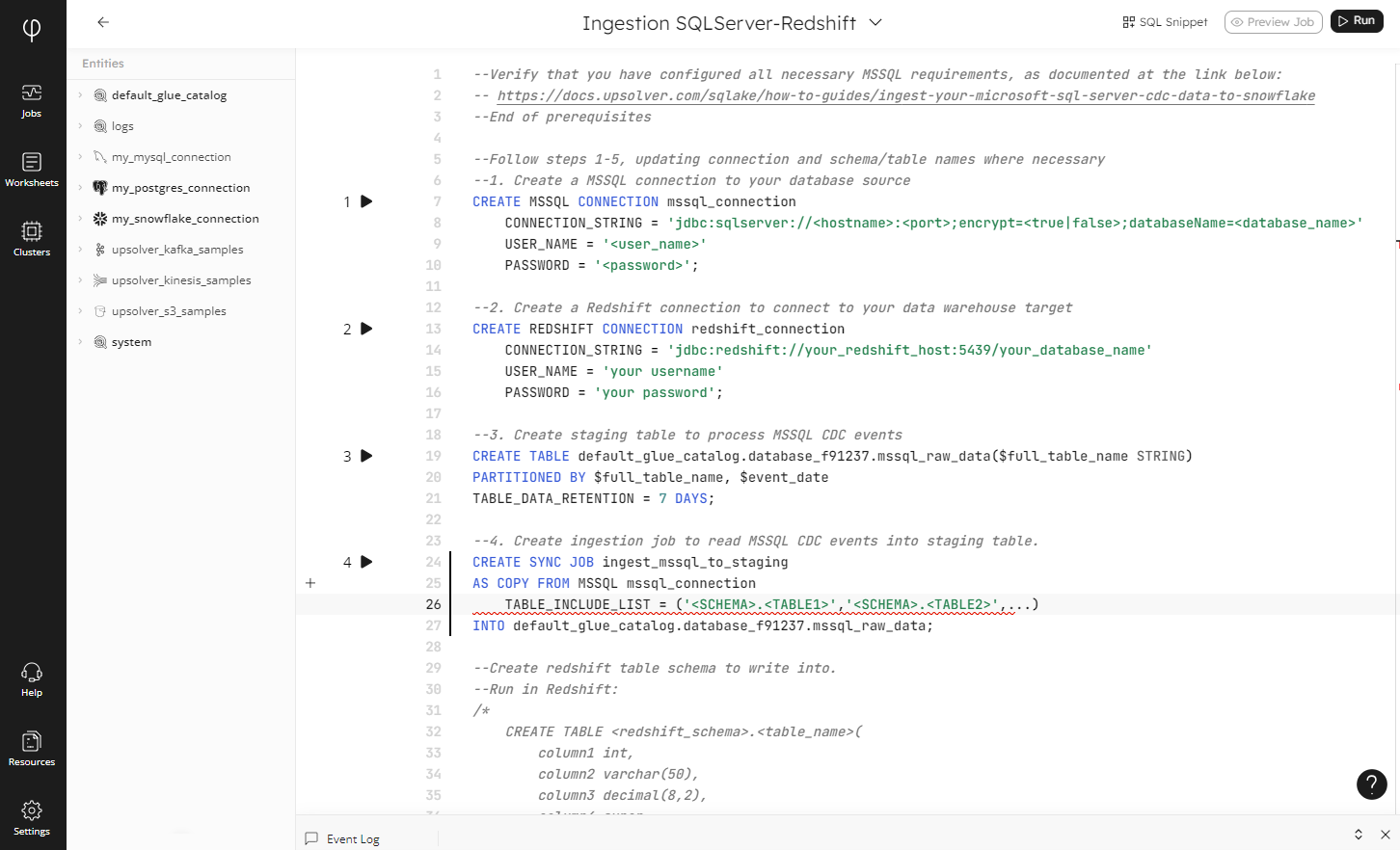Open the Ingestion SQLServer-Redshift title dropdown

click(875, 22)
